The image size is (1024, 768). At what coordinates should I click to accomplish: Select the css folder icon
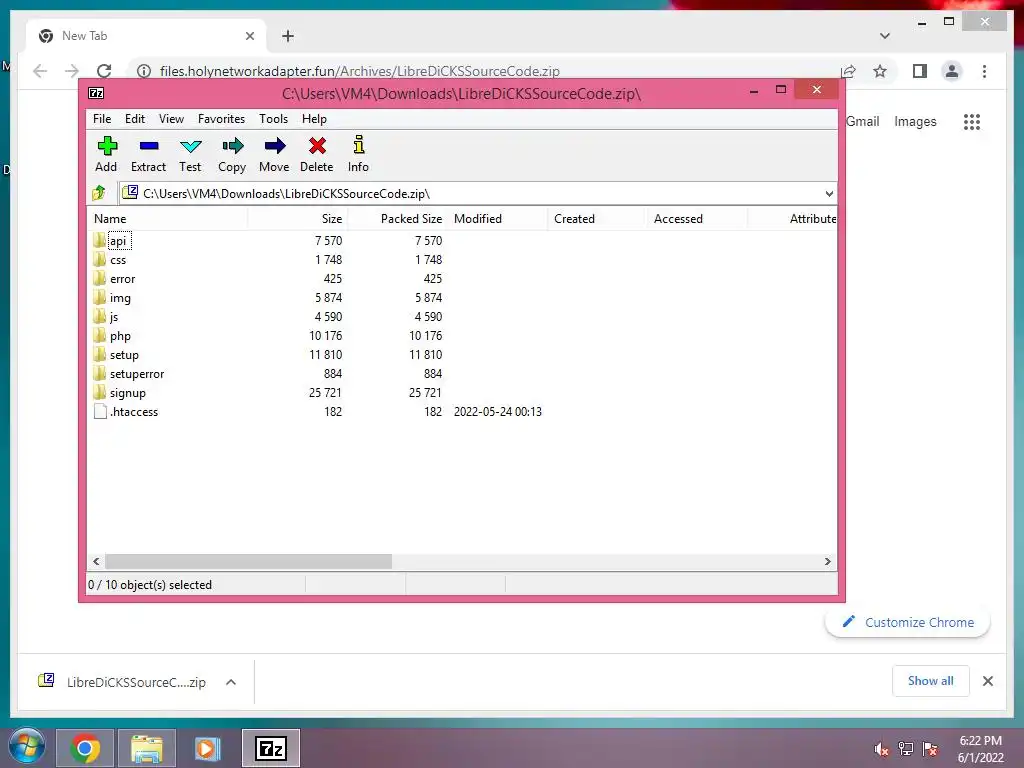[x=99, y=259]
